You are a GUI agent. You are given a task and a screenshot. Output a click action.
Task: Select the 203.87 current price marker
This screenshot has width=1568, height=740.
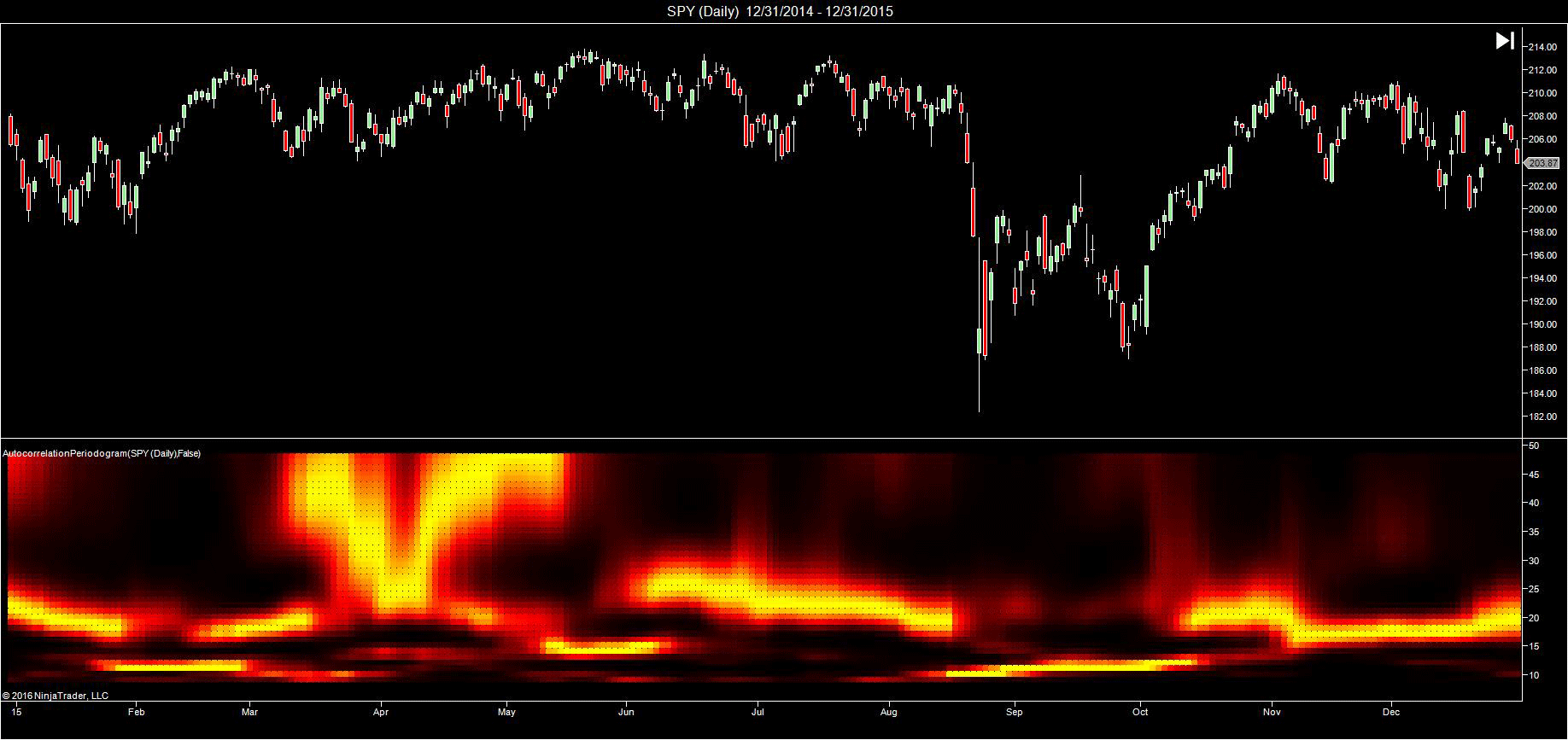(1542, 163)
